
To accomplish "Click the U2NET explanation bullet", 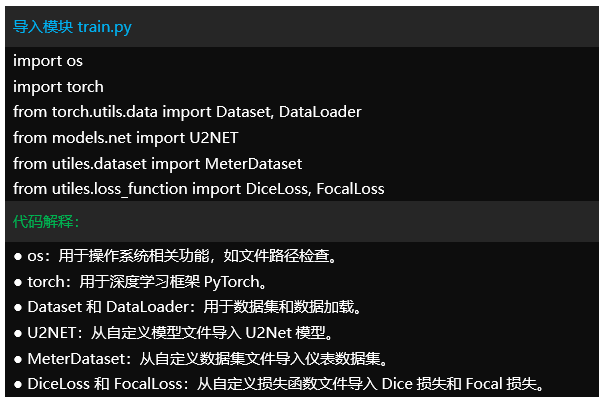I will point(173,332).
